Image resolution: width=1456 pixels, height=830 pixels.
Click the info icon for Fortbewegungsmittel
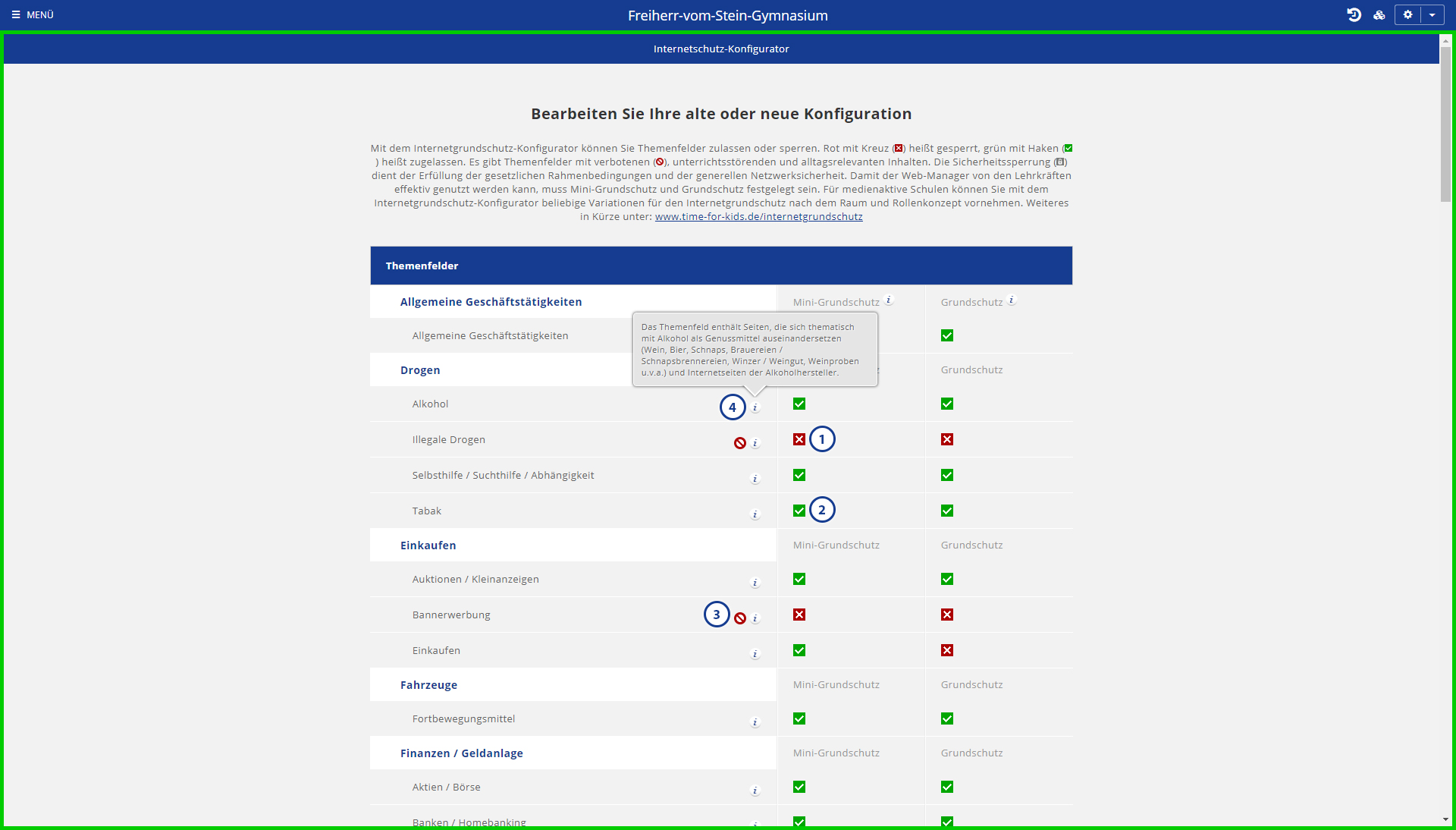click(x=755, y=722)
